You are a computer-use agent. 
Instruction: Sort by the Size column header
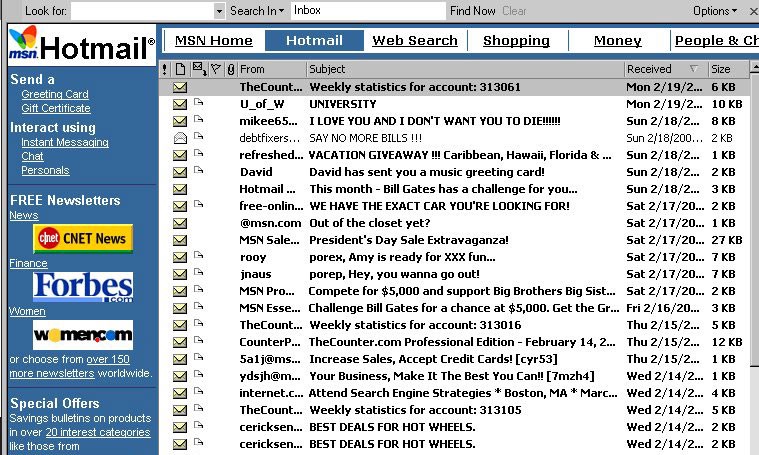click(x=728, y=69)
